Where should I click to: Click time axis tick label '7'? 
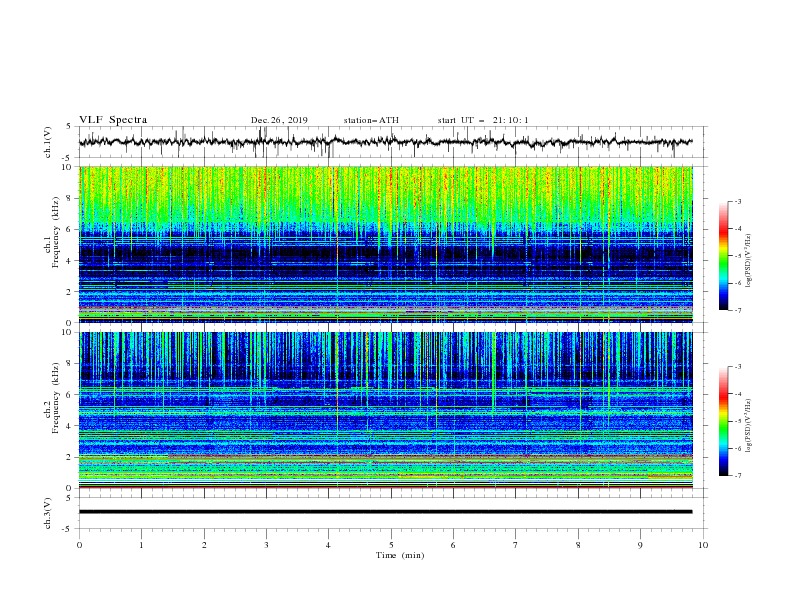516,545
